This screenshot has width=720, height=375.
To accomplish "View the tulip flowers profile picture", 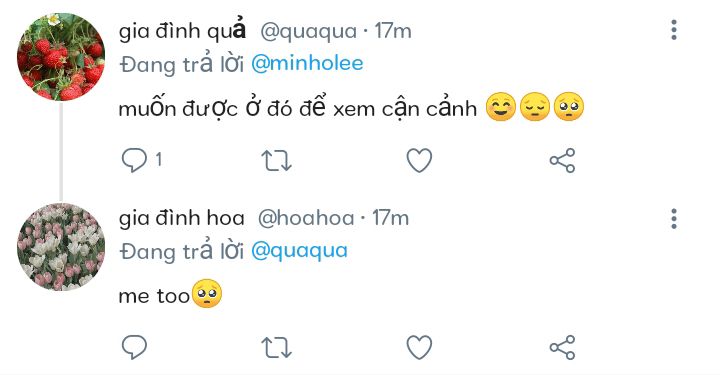I will tap(61, 246).
